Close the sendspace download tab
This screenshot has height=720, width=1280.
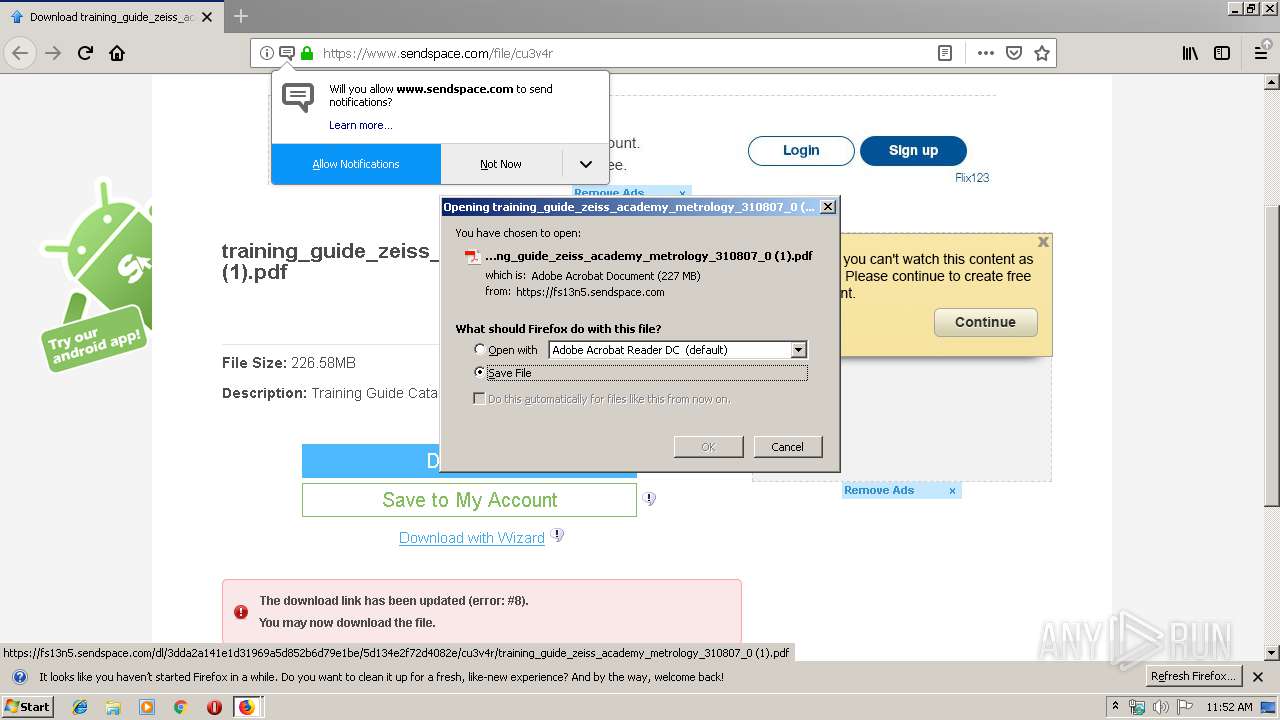pos(208,17)
